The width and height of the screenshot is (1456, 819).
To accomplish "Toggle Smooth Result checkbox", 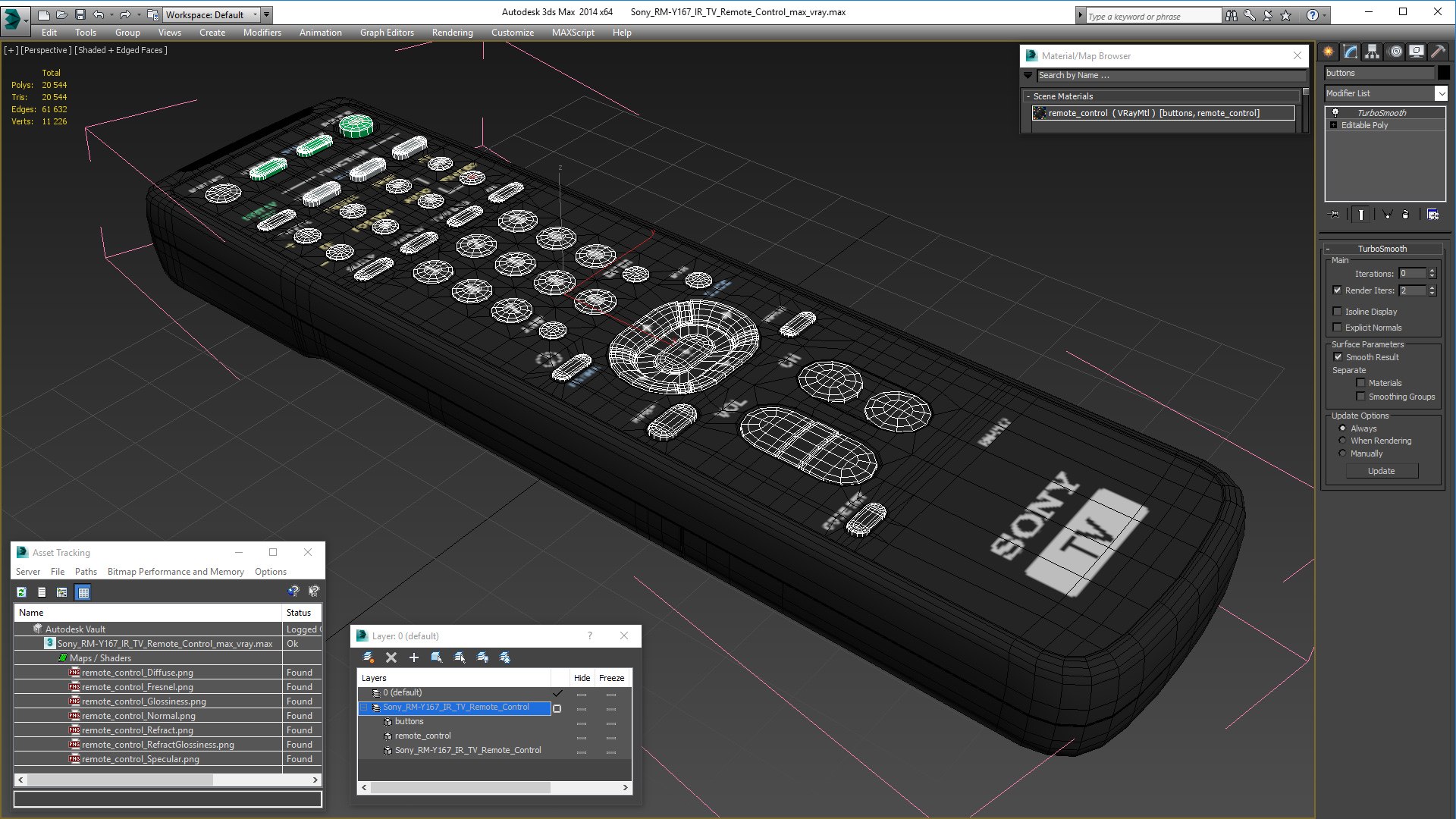I will (1338, 357).
